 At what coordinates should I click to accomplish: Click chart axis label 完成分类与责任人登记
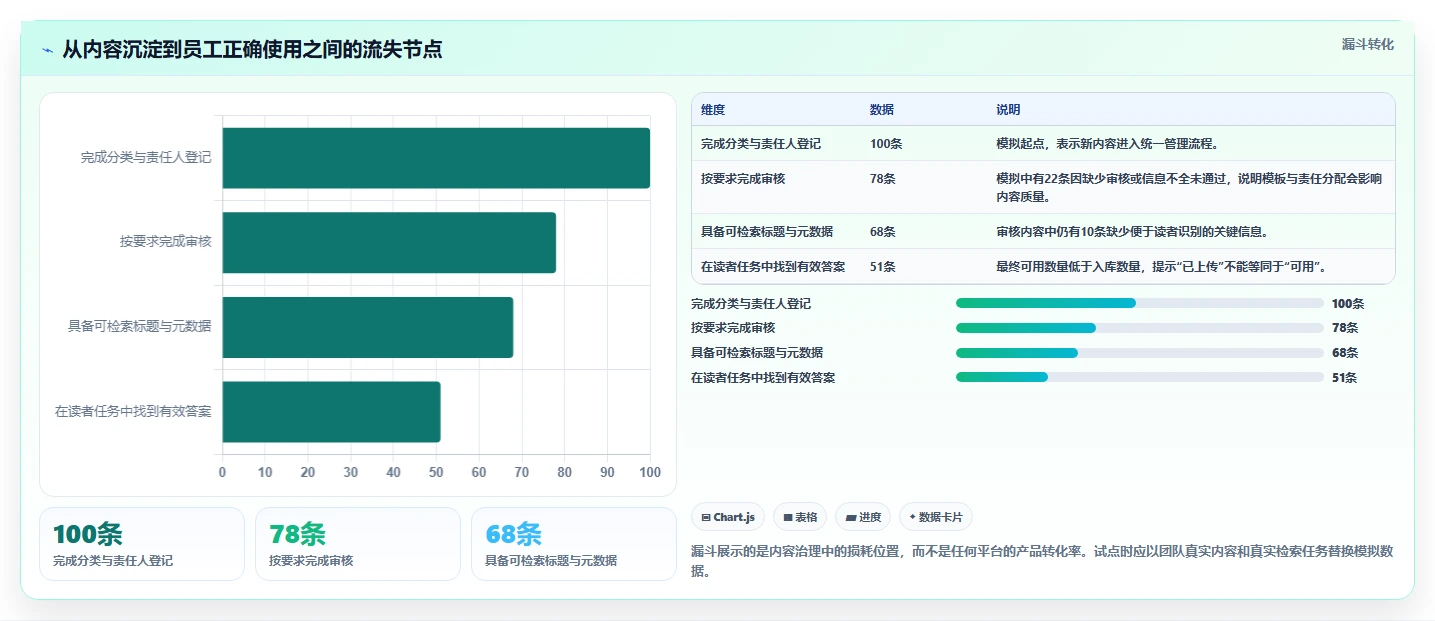146,157
